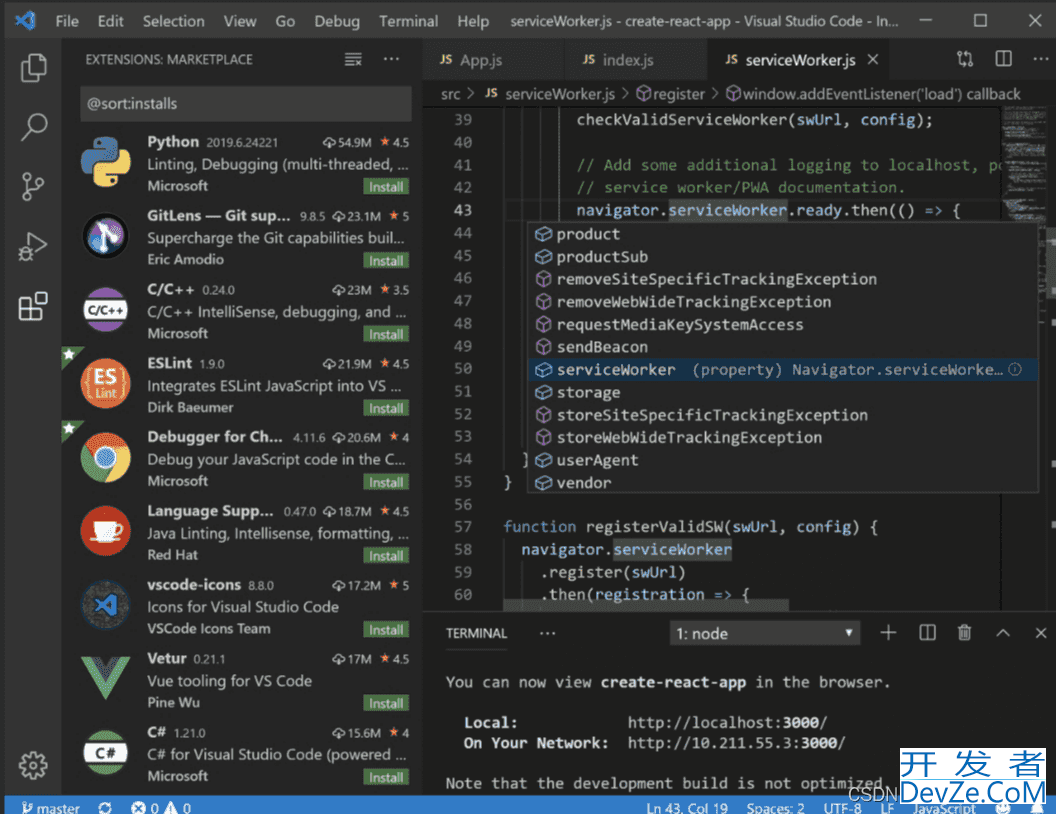The height and width of the screenshot is (814, 1056).
Task: Click the GitLens extension icon
Action: tap(106, 236)
